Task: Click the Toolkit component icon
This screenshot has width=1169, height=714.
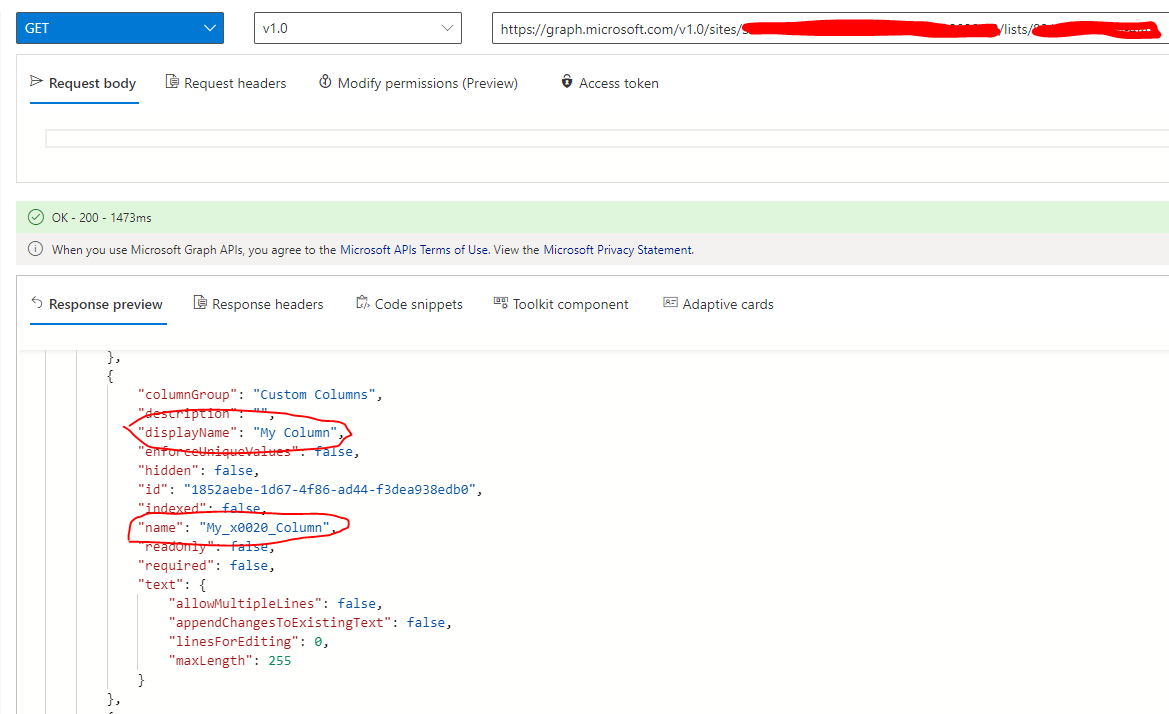Action: click(x=500, y=303)
